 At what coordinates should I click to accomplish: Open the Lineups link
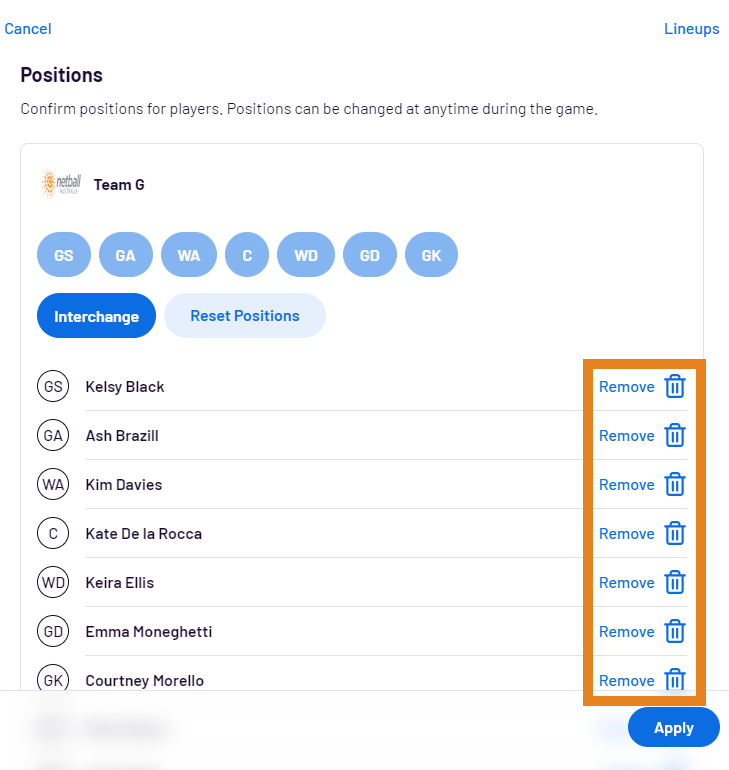pyautogui.click(x=692, y=28)
